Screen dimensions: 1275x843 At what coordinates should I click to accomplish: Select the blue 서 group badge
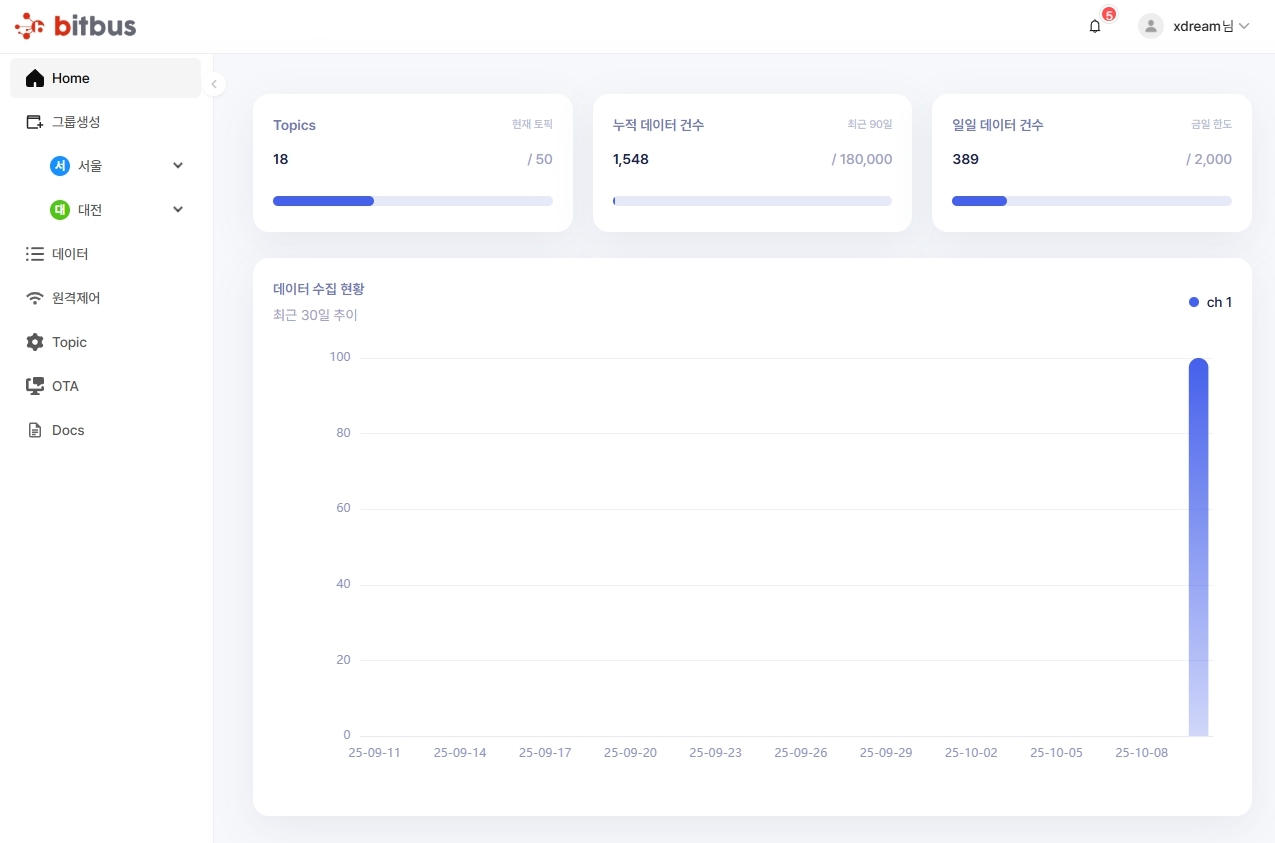click(x=60, y=166)
